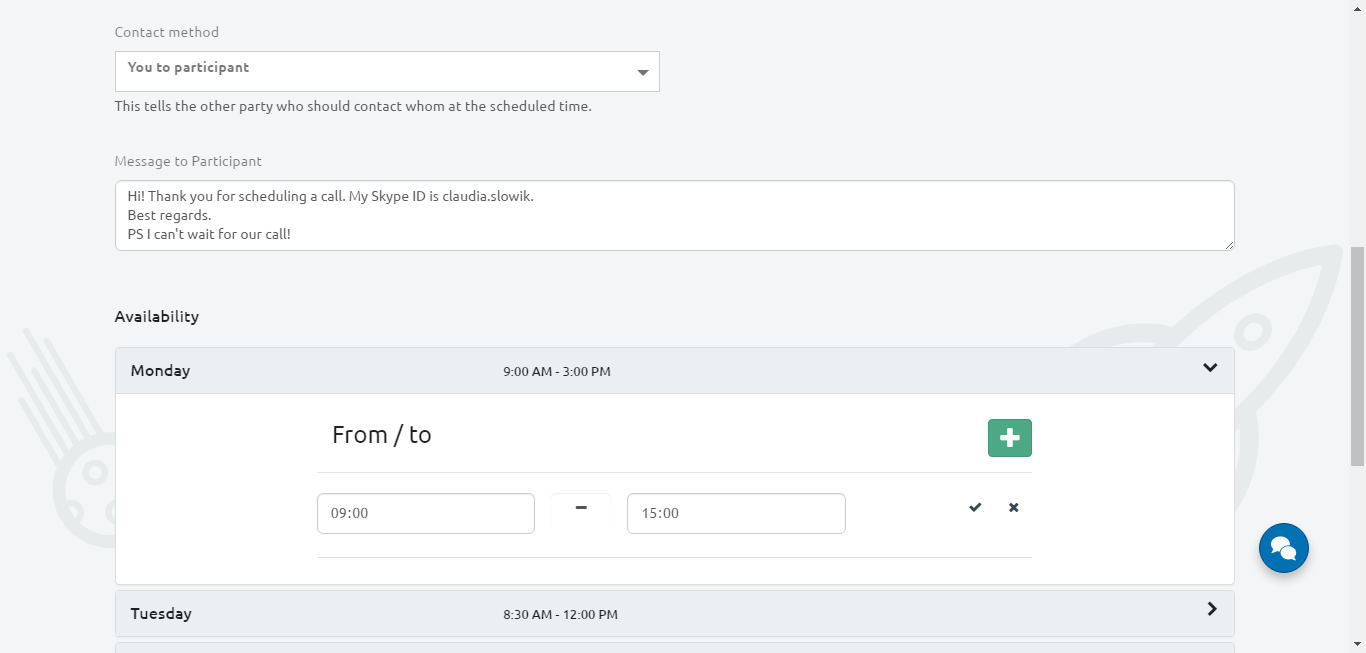Click the scrollbar up arrow

1357,7
